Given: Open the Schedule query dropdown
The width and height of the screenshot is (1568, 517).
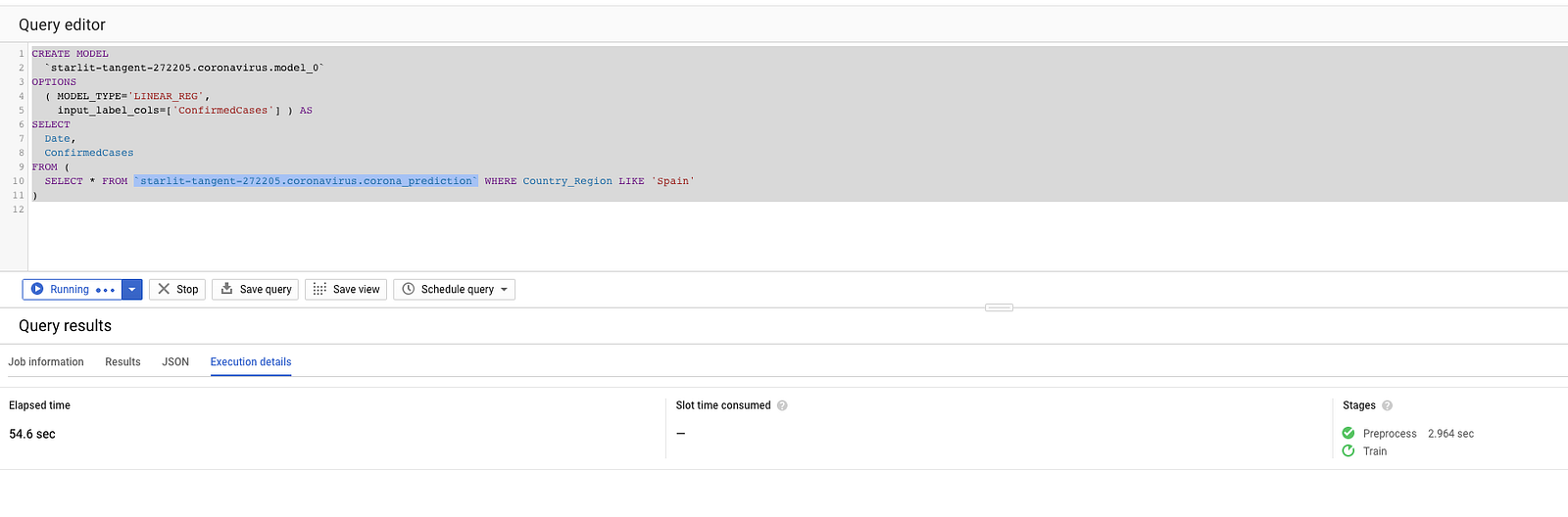Looking at the screenshot, I should pos(454,289).
